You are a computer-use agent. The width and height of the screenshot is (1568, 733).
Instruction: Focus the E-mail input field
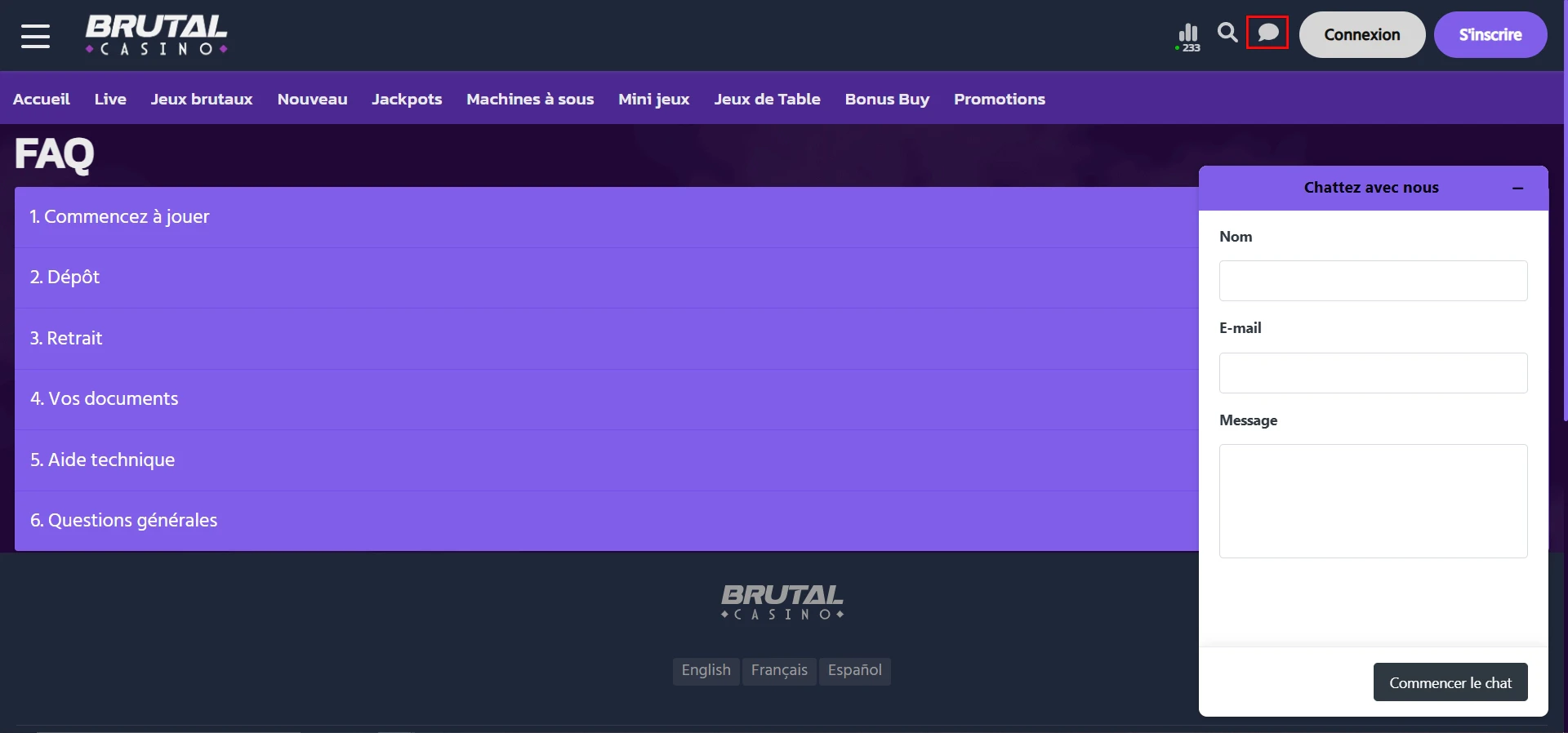pyautogui.click(x=1373, y=373)
